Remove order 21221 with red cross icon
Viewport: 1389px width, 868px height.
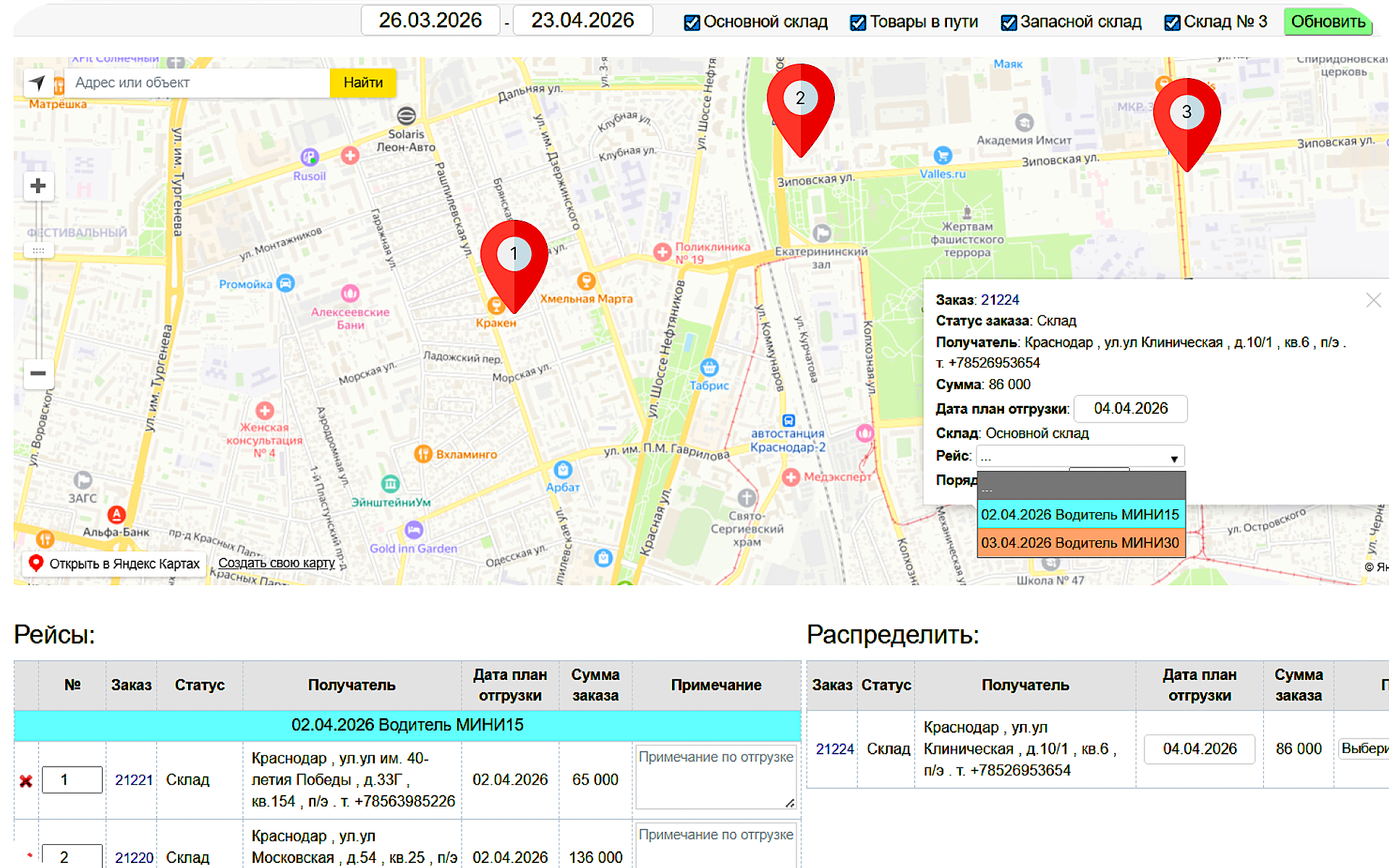point(26,781)
